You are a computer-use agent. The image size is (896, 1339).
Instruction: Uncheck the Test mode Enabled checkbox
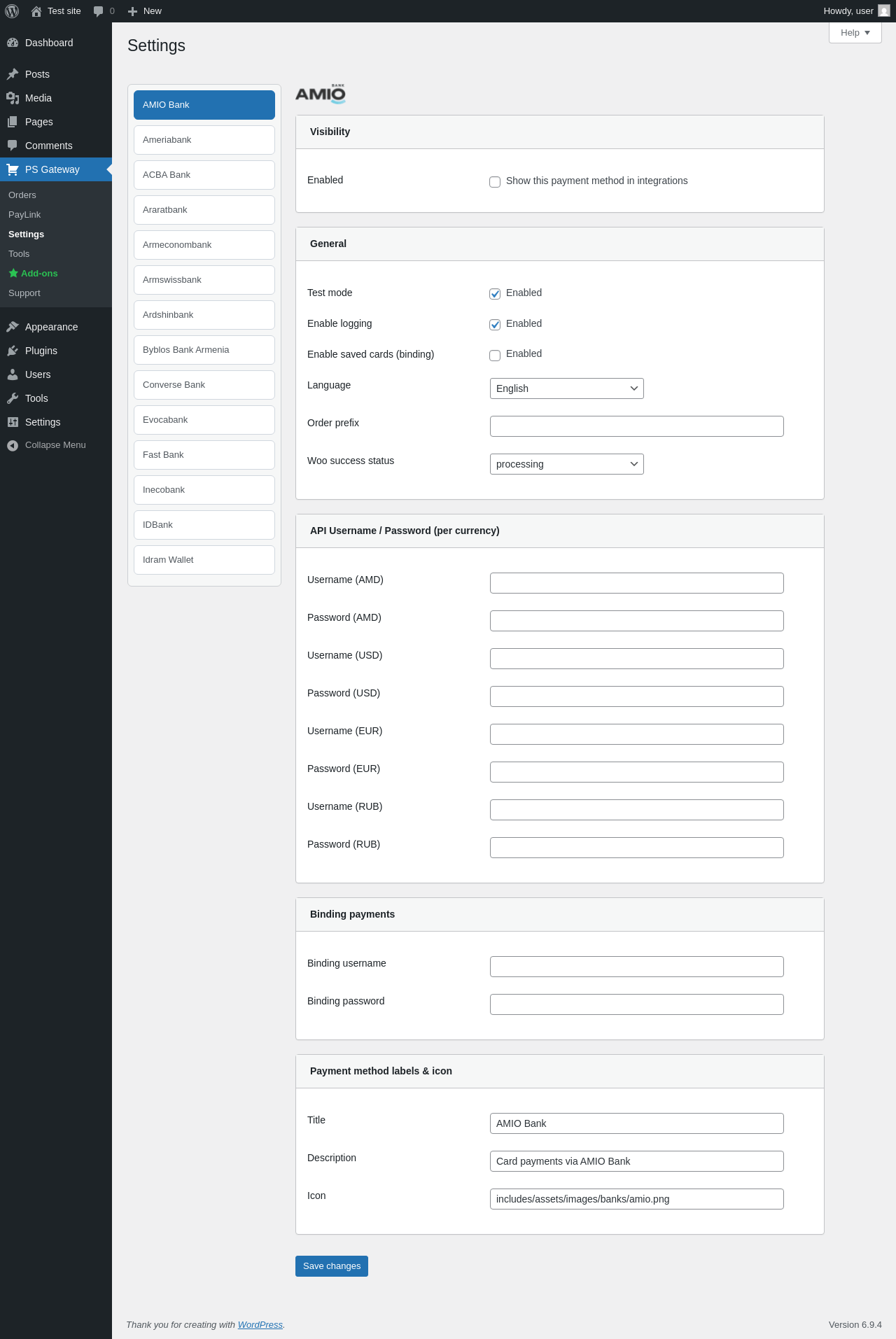coord(495,294)
